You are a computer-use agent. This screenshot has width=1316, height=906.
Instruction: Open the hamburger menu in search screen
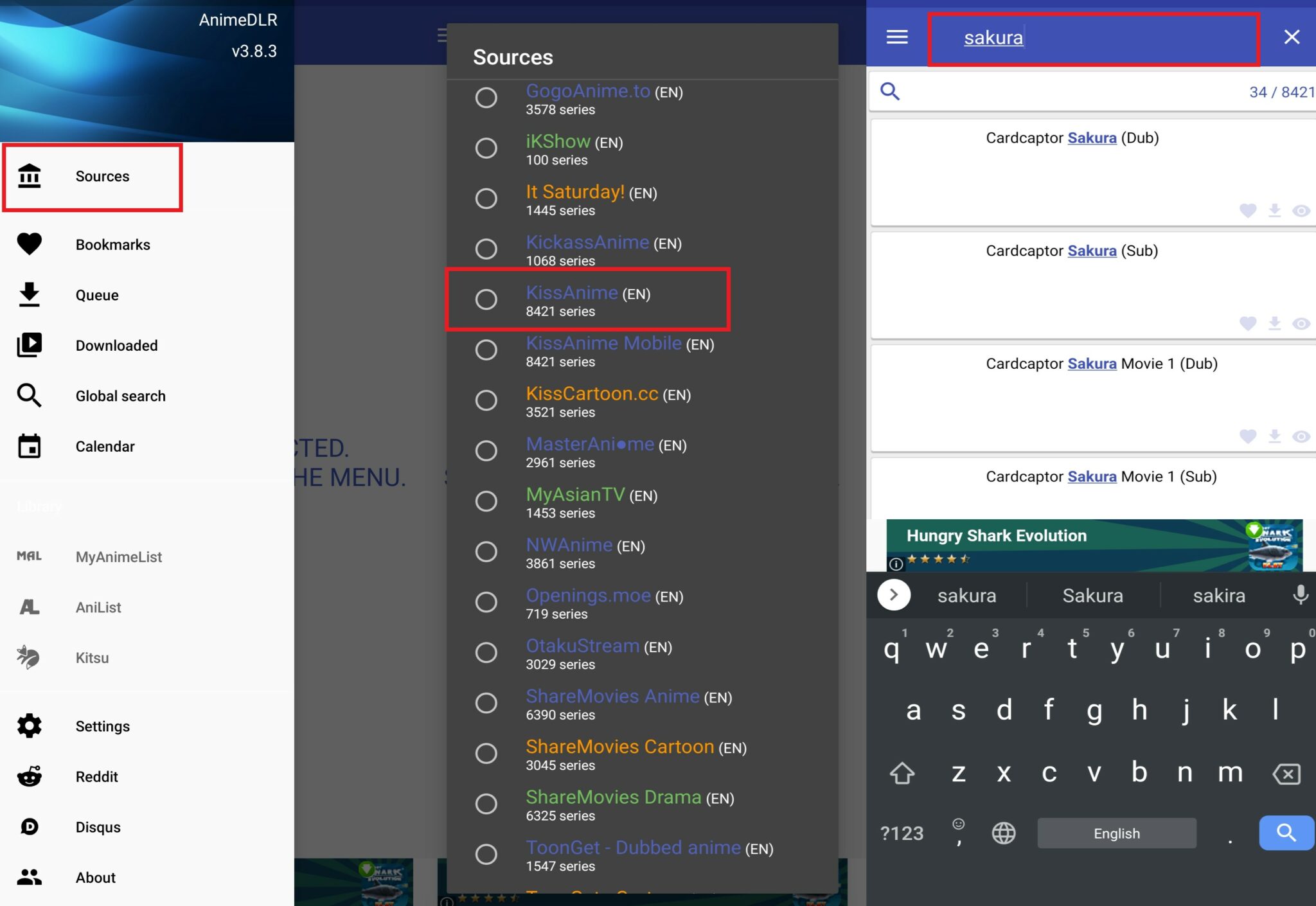click(897, 37)
